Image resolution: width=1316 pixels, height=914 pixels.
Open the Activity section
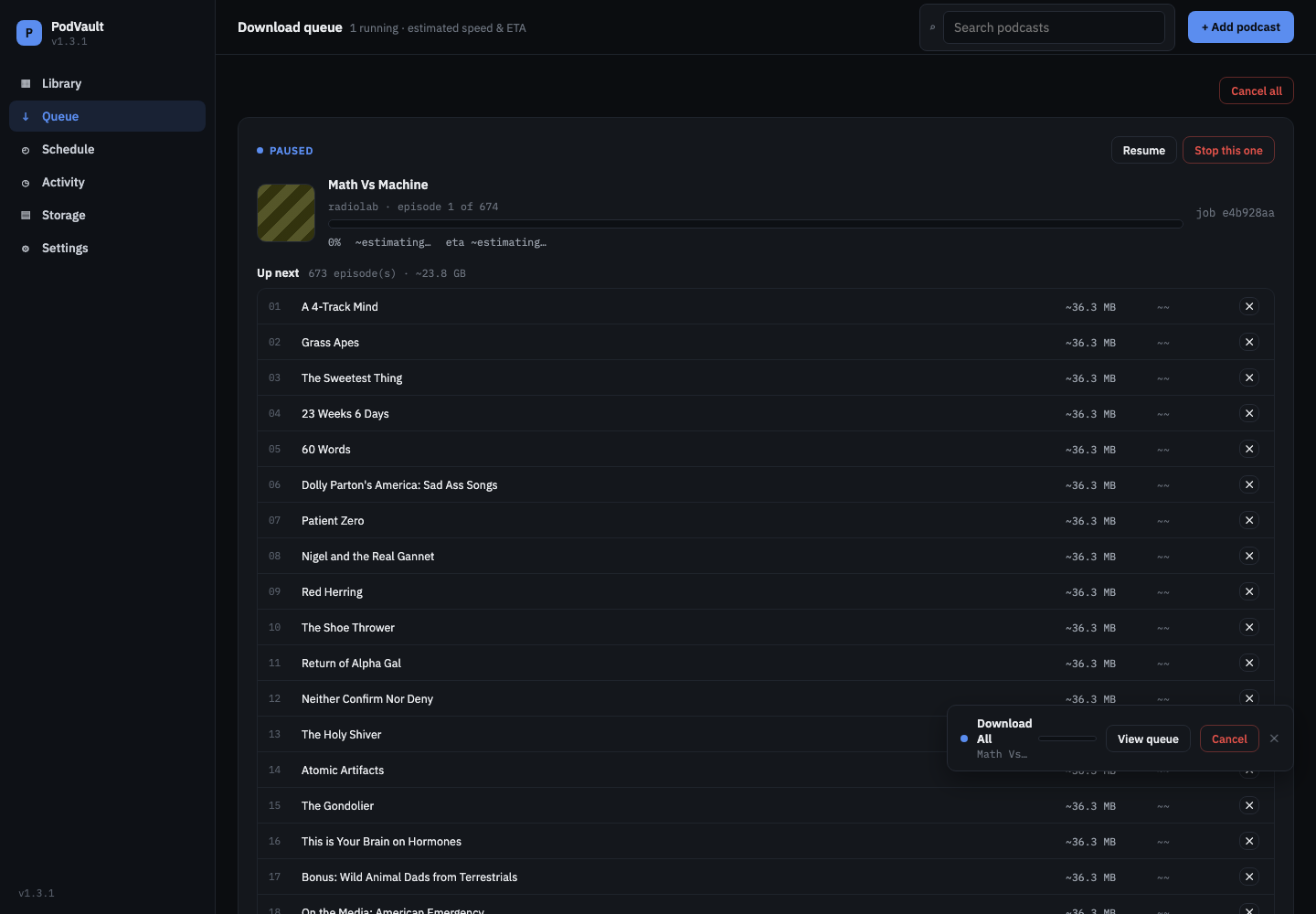point(107,182)
